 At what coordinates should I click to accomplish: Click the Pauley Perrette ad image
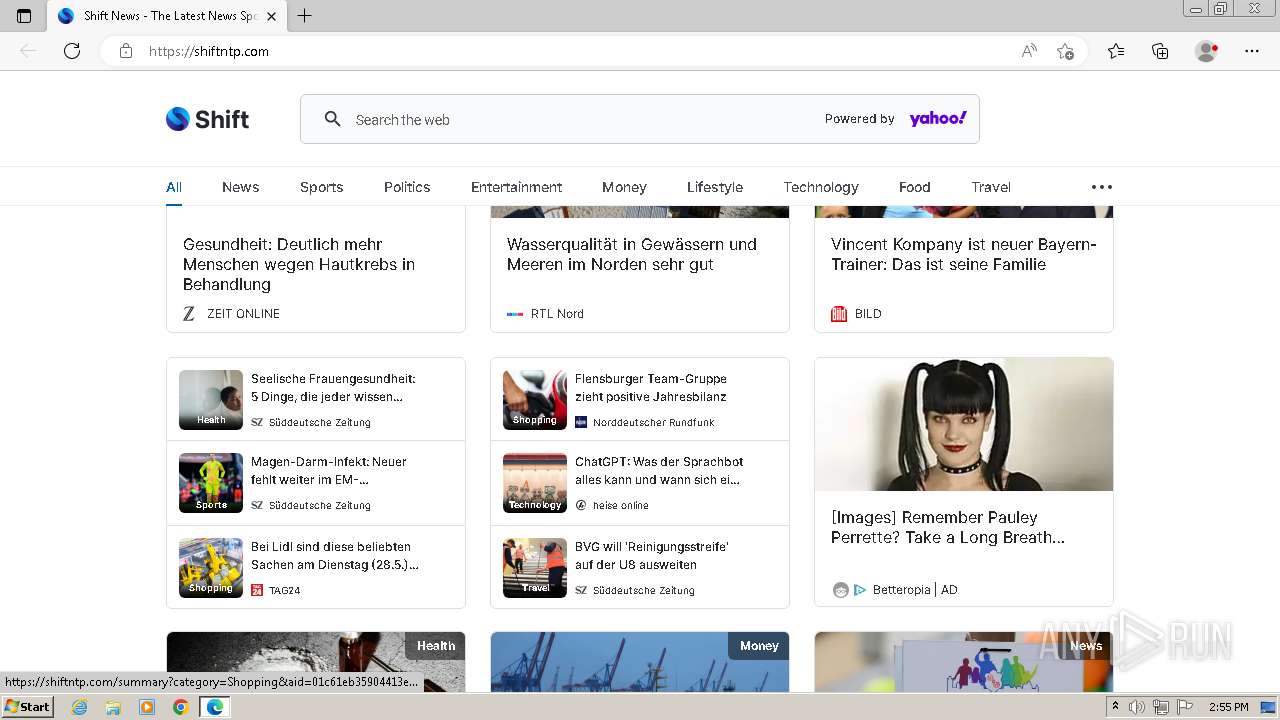click(x=964, y=424)
